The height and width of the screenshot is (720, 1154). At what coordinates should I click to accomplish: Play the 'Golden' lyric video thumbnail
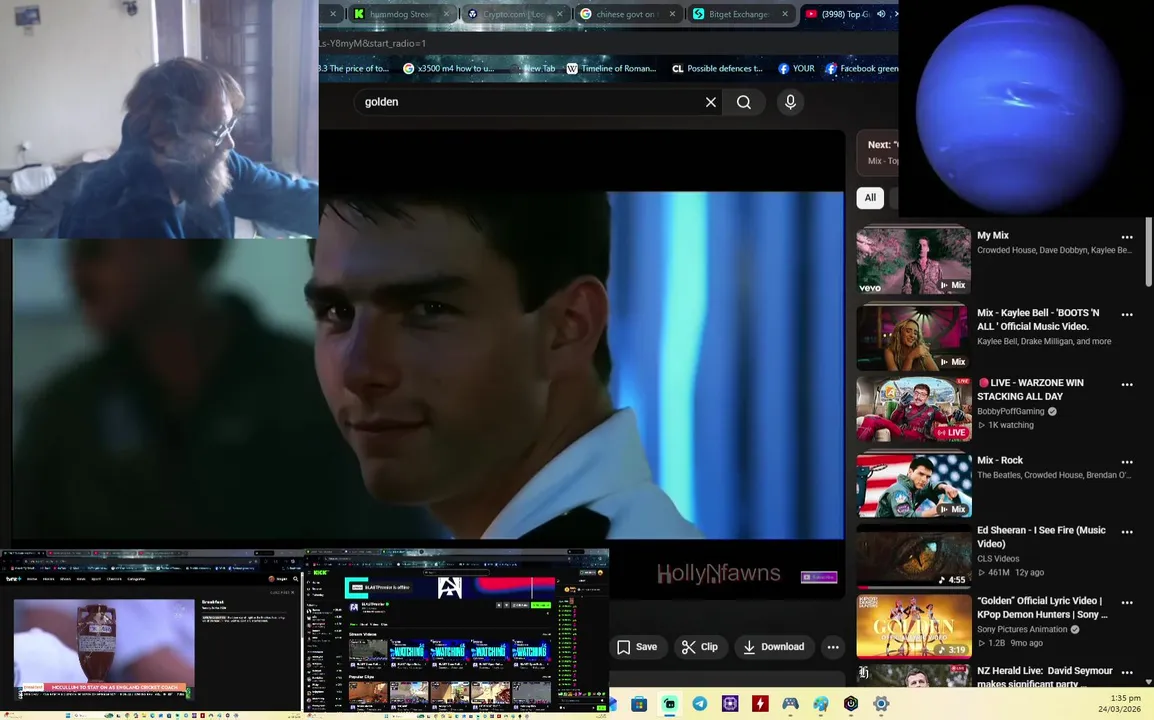coord(914,627)
